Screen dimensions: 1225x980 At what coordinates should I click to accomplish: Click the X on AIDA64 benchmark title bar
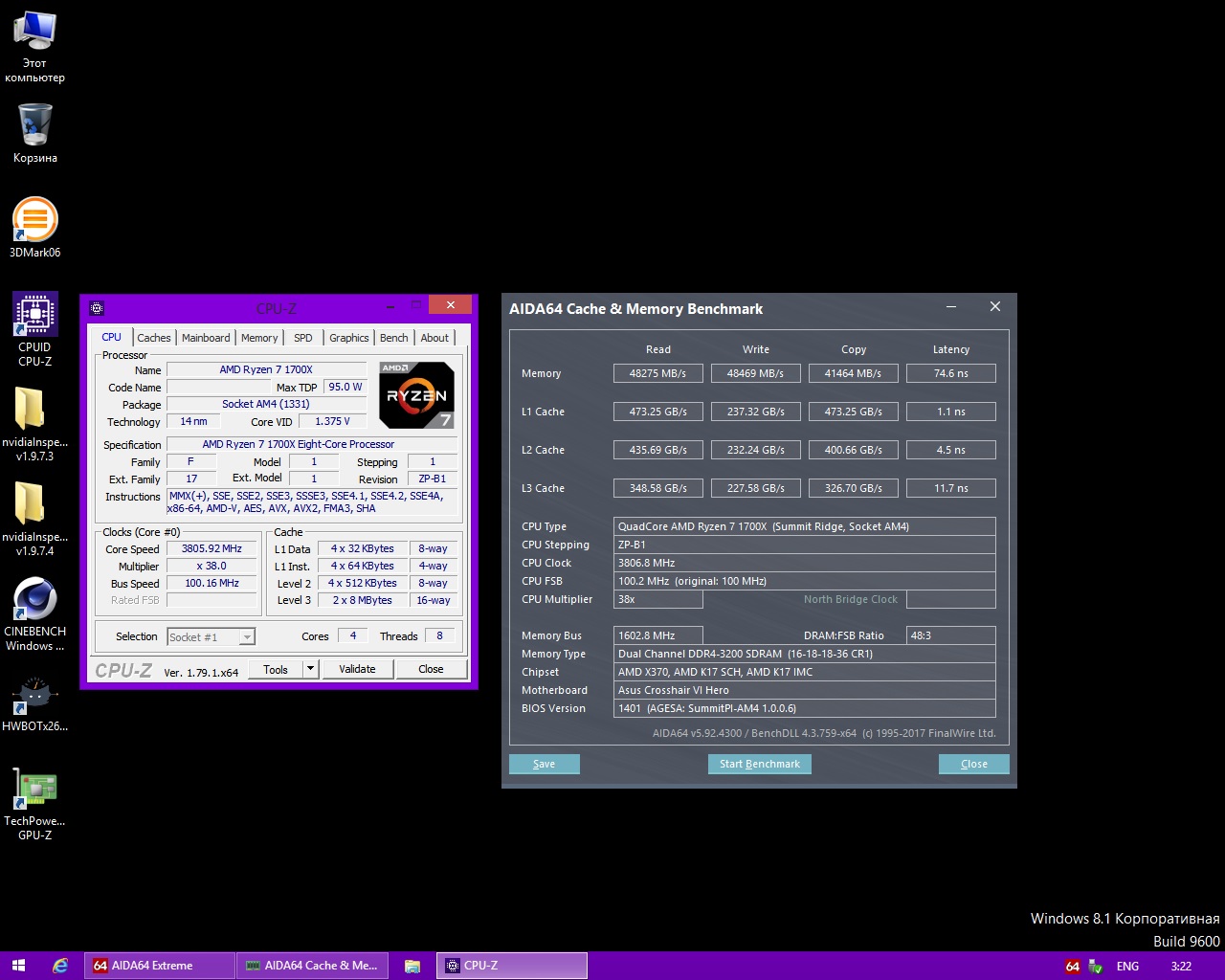(x=995, y=307)
